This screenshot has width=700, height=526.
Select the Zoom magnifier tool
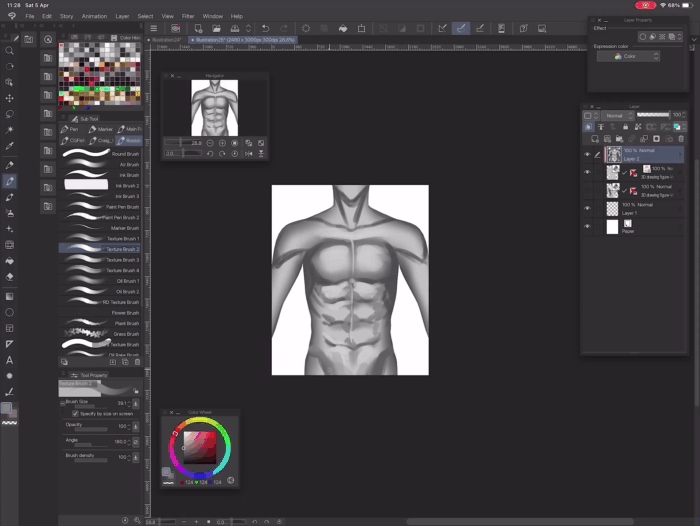tap(10, 50)
